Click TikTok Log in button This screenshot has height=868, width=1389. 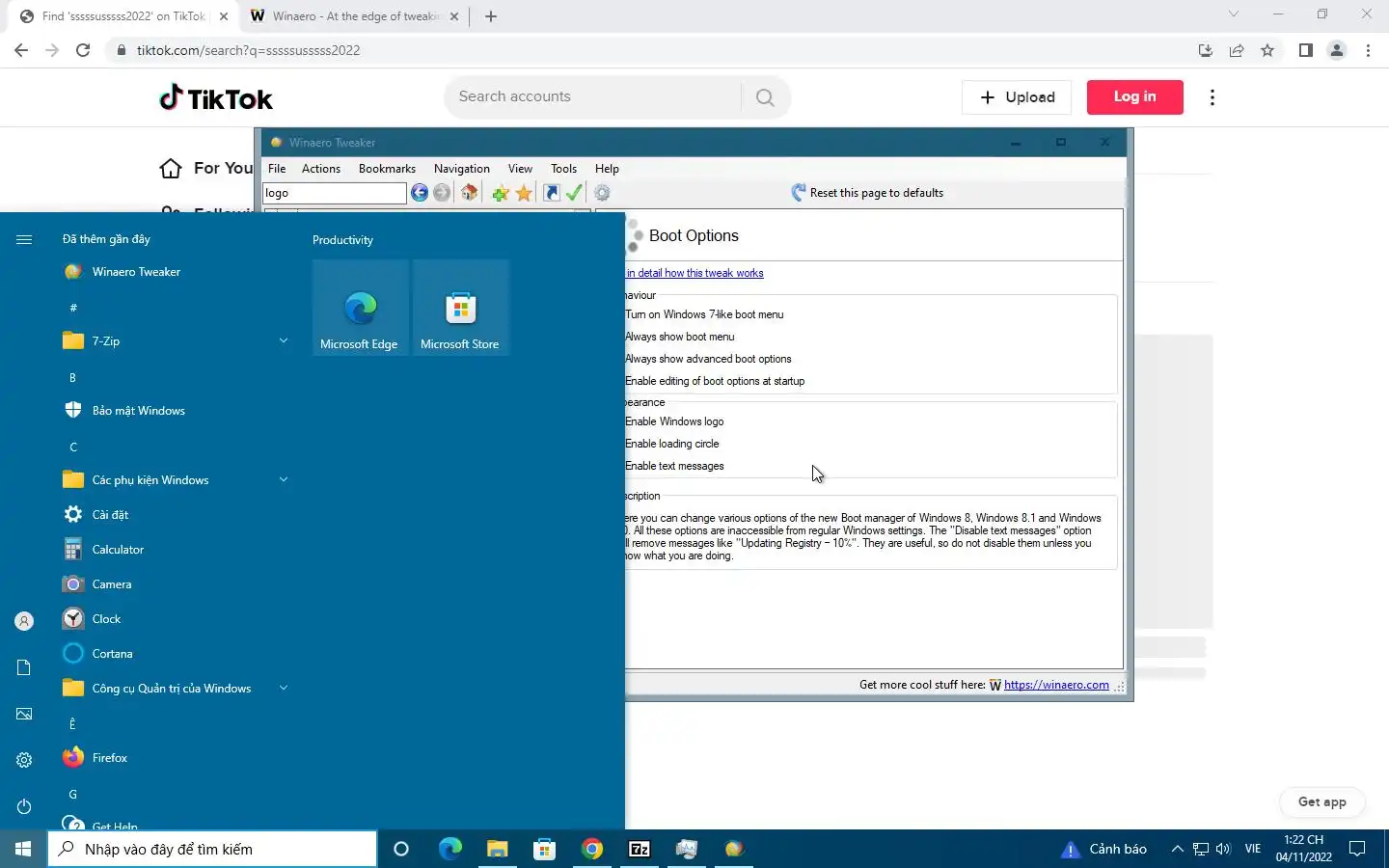point(1135,97)
